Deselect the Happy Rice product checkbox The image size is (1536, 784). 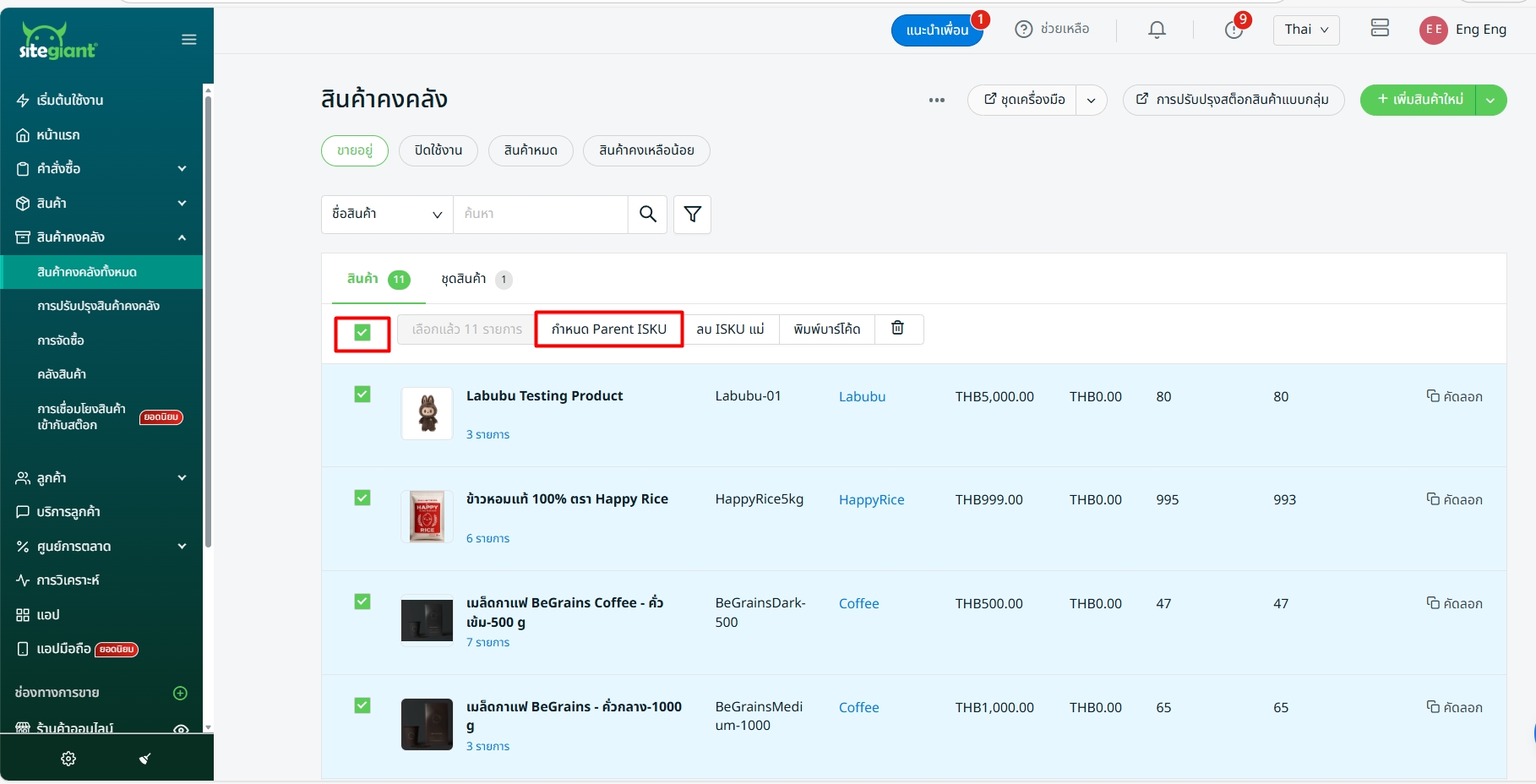click(362, 498)
